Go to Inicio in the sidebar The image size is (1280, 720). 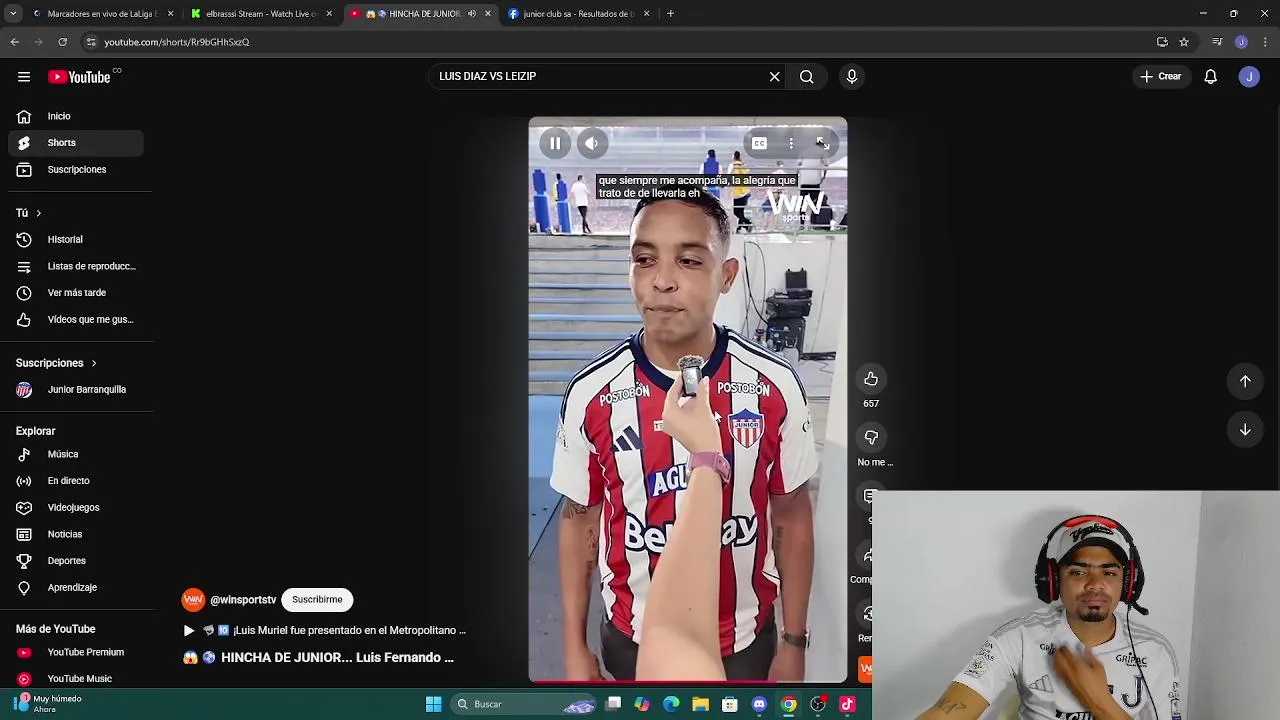(x=76, y=116)
